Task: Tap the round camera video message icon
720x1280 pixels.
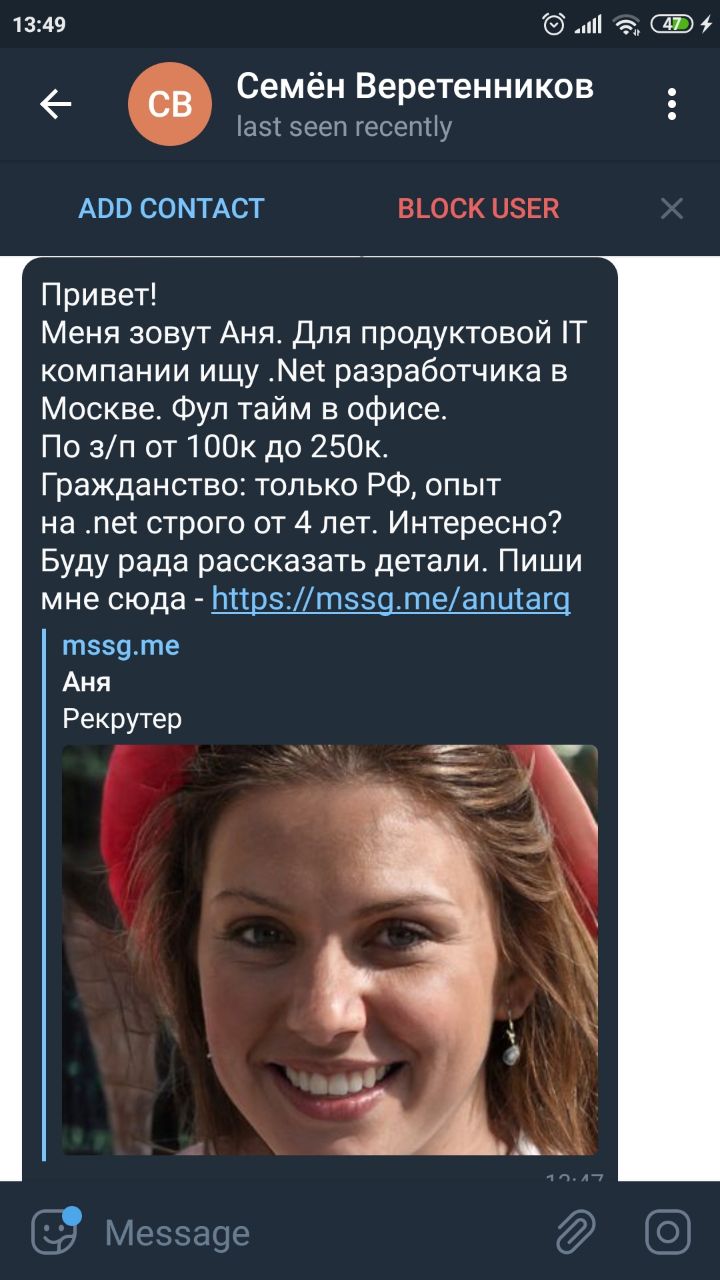Action: [667, 1231]
